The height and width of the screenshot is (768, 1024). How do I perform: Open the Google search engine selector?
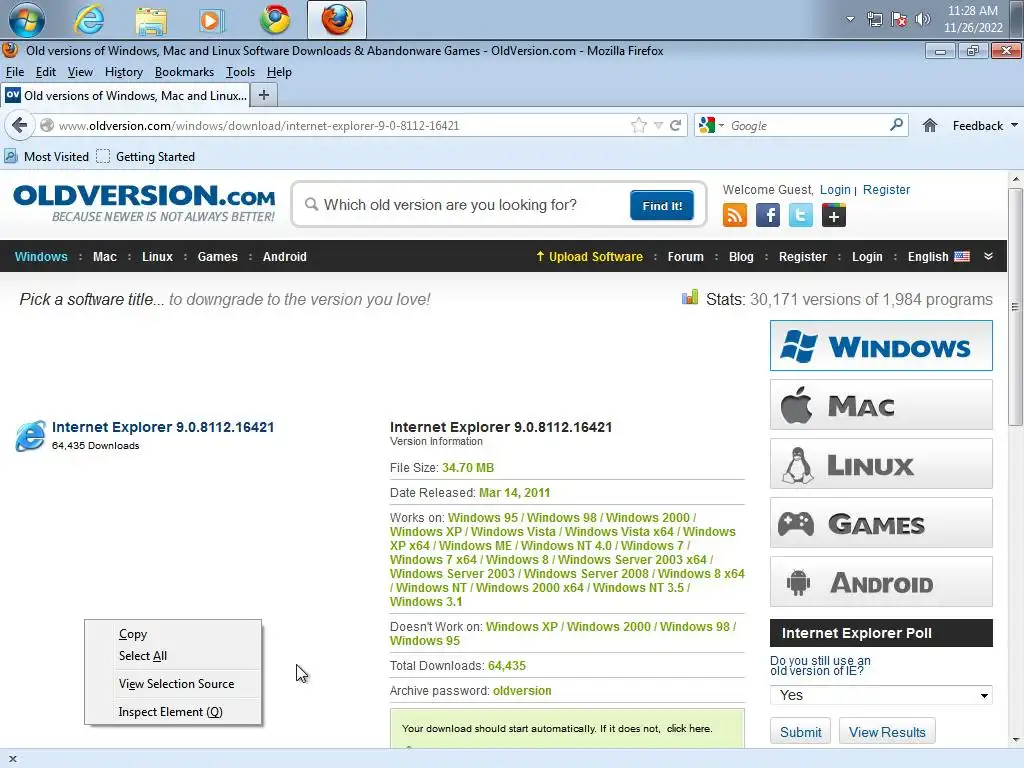[x=711, y=125]
